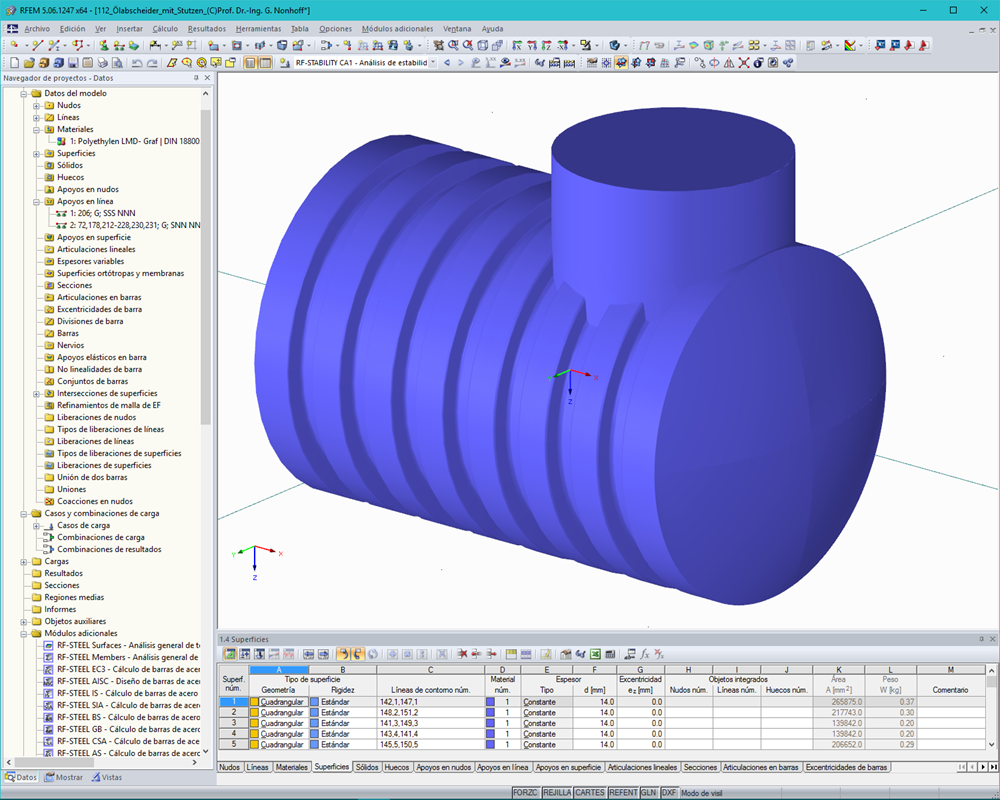Toggle CARTES option in status bar
The image size is (1000, 800).
[x=589, y=792]
